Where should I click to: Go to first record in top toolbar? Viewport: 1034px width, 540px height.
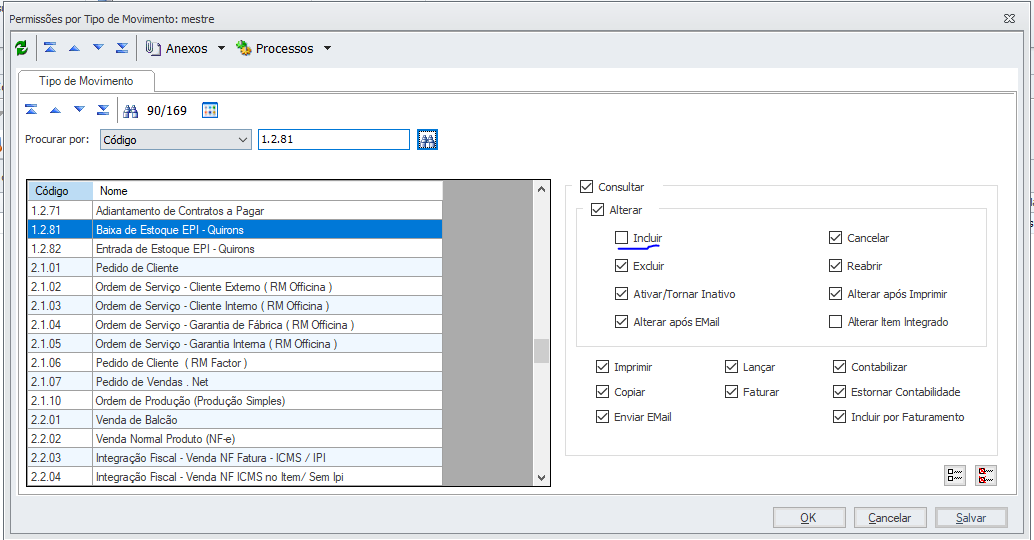pyautogui.click(x=50, y=48)
